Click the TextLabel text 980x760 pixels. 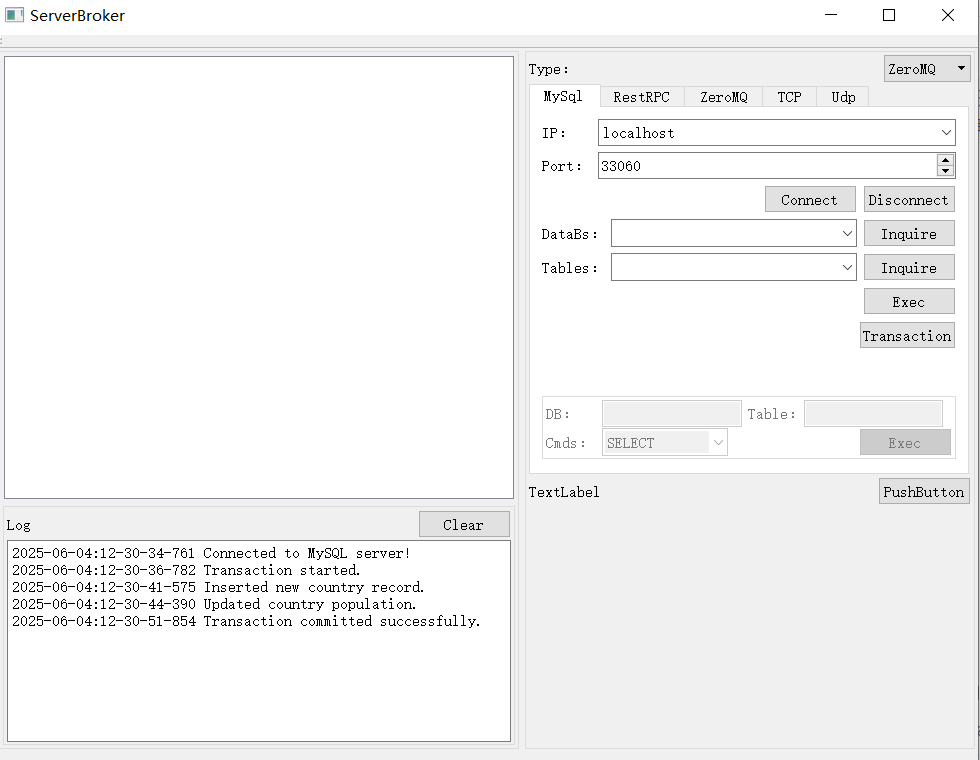point(564,492)
